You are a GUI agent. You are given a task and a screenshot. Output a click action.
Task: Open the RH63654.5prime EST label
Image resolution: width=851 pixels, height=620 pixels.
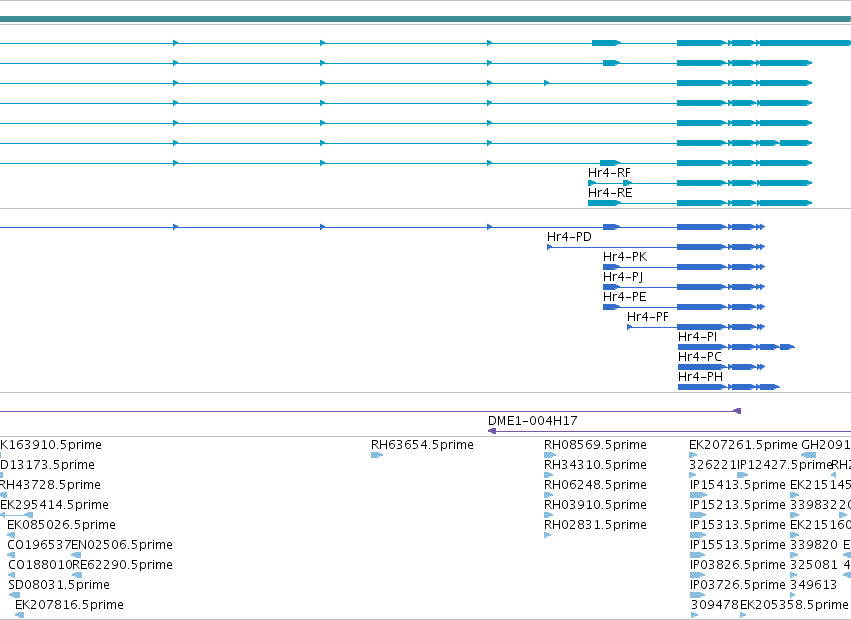422,445
